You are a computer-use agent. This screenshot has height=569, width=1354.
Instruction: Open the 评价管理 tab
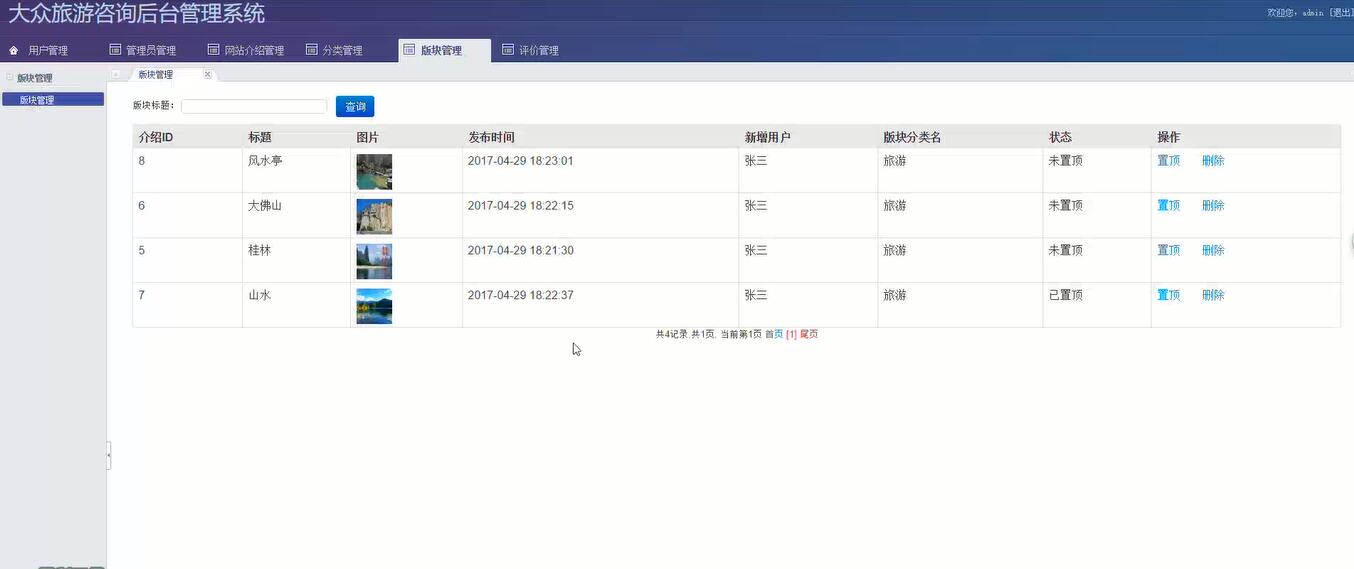[530, 50]
